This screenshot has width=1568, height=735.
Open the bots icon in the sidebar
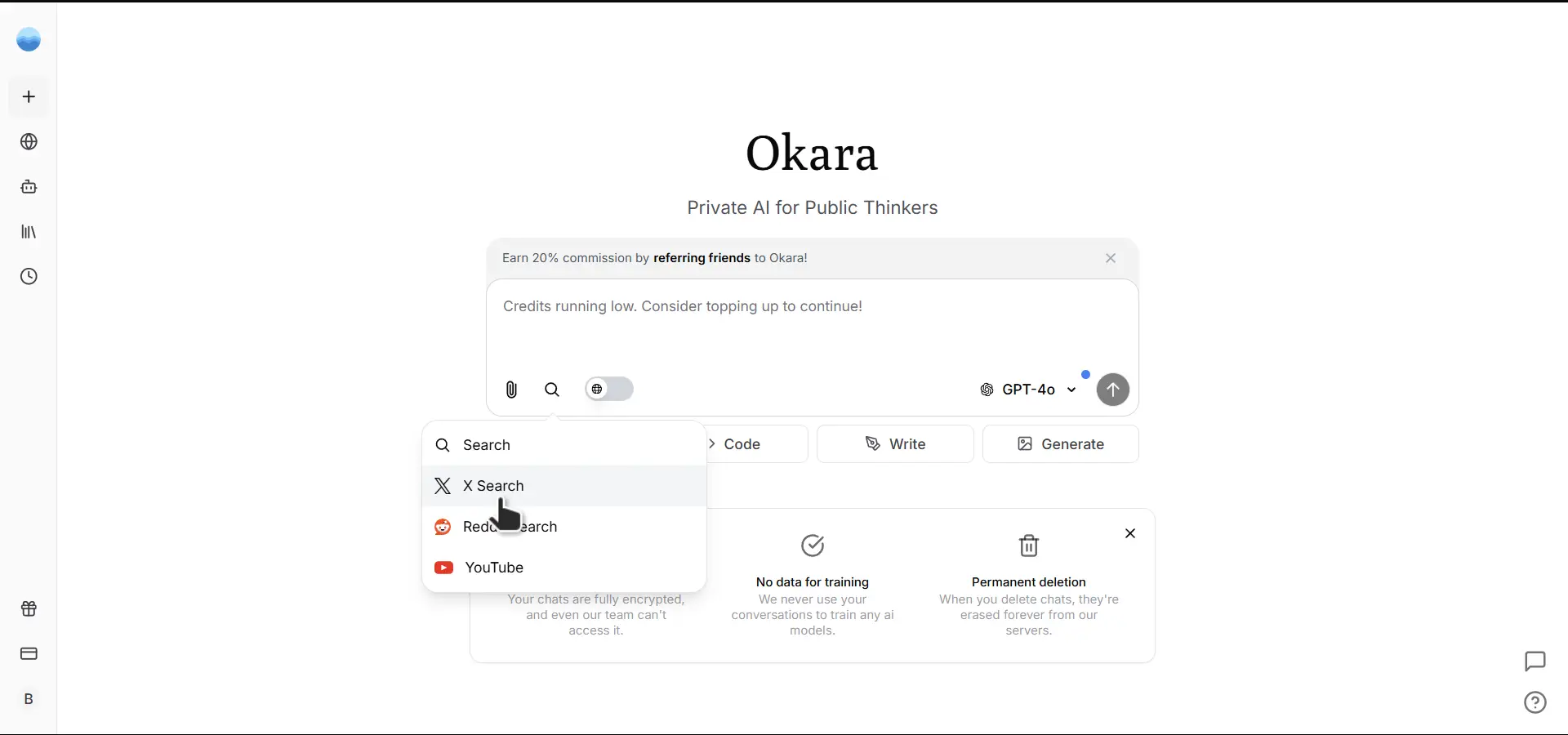29,187
